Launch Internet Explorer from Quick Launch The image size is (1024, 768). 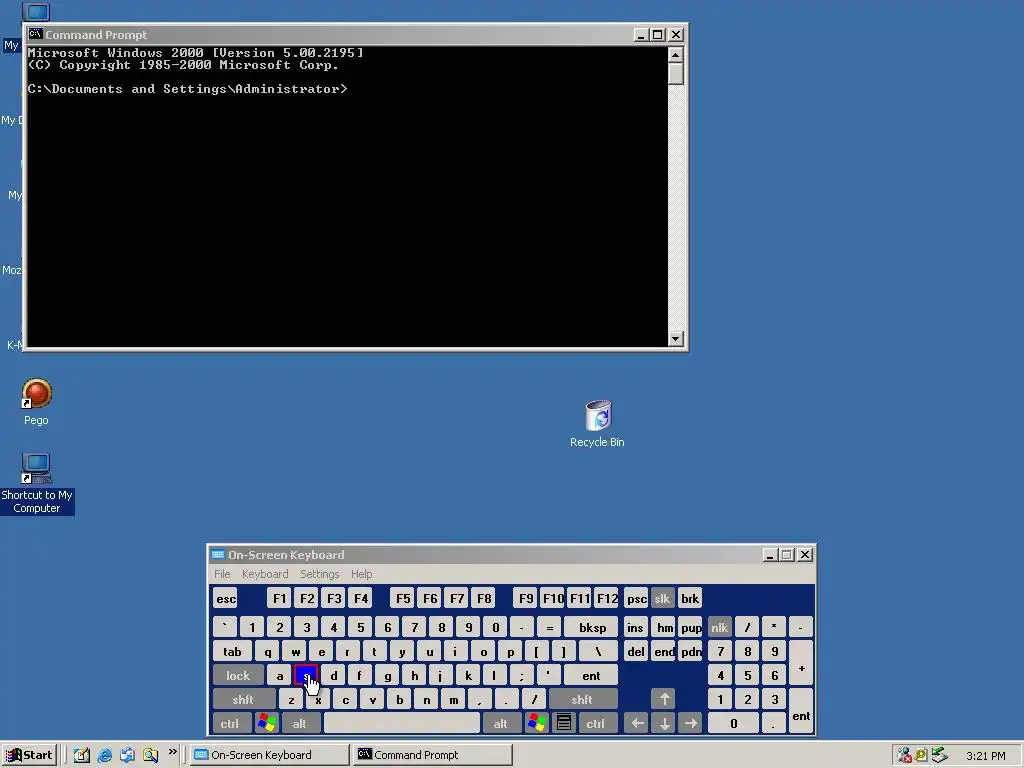click(104, 755)
